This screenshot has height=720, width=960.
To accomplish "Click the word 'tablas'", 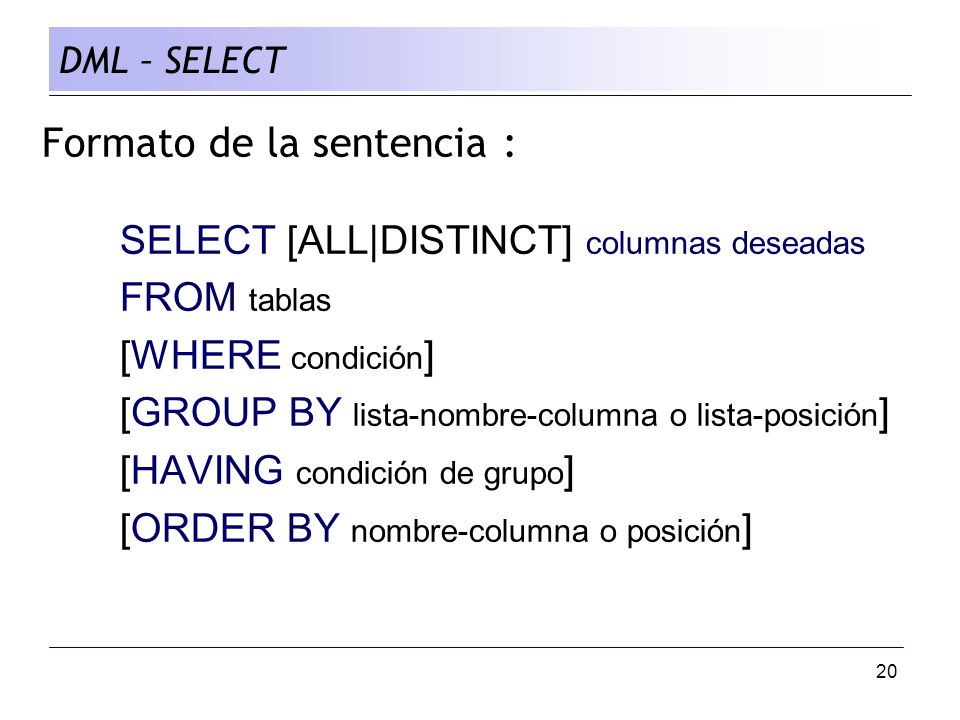I will pos(290,301).
